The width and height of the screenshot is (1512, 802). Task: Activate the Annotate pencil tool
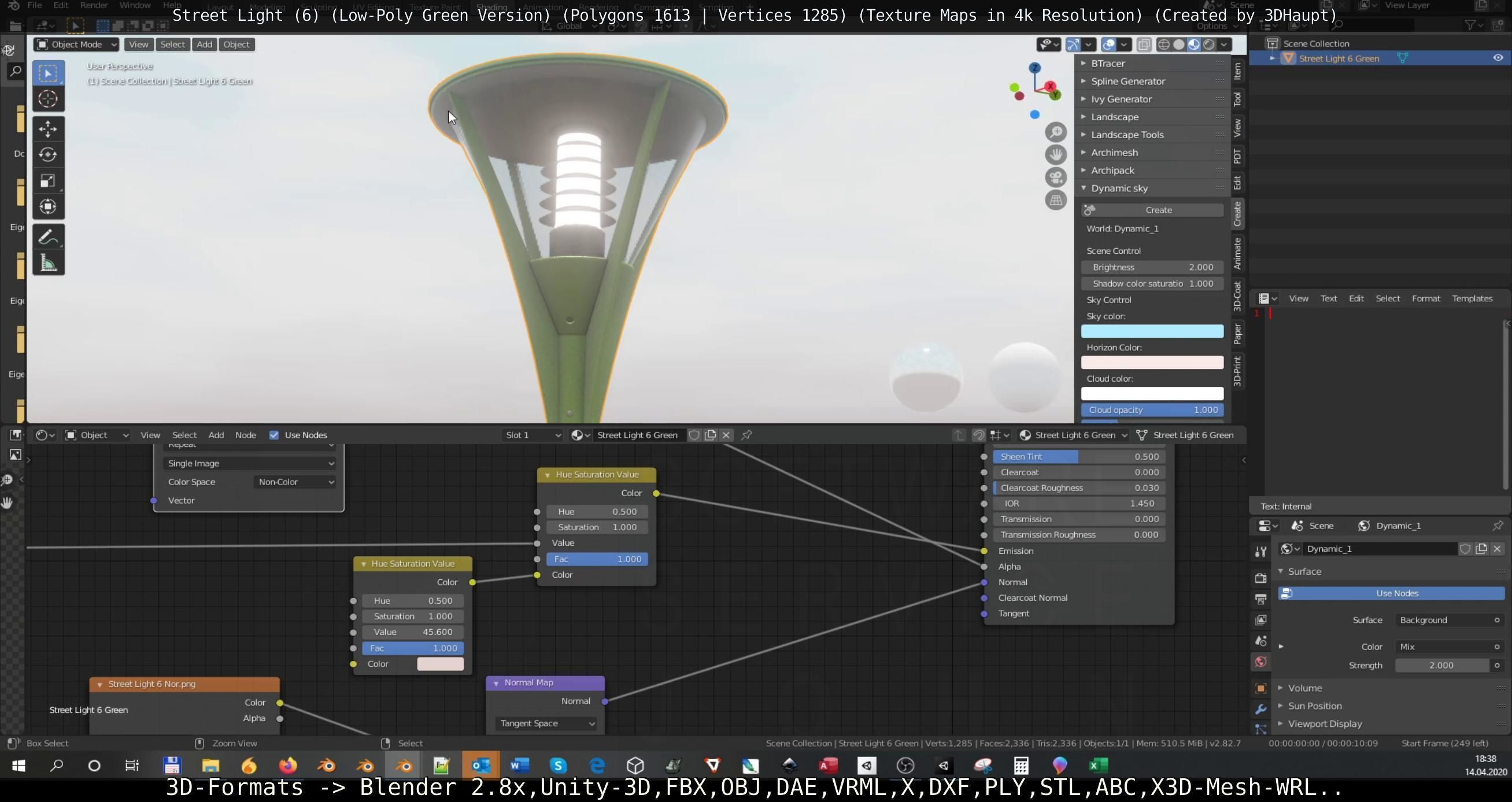(48, 237)
